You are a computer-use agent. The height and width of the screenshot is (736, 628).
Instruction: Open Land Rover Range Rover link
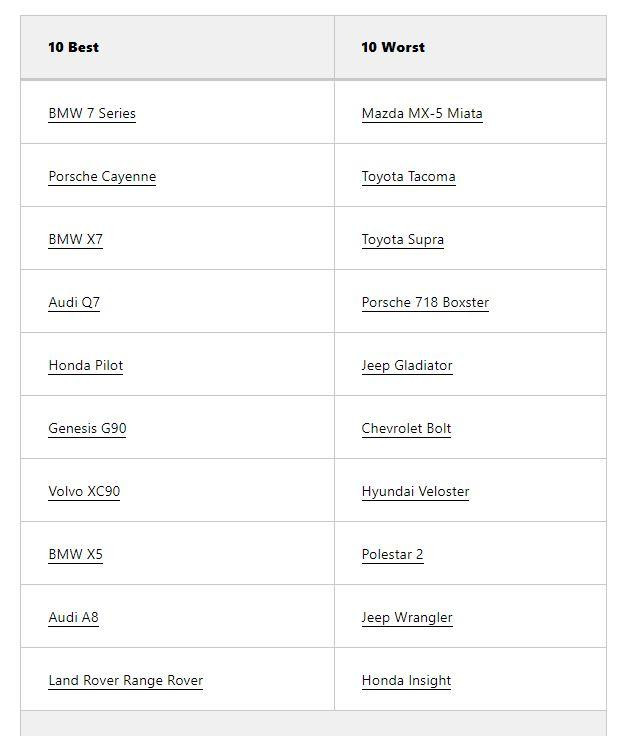126,680
